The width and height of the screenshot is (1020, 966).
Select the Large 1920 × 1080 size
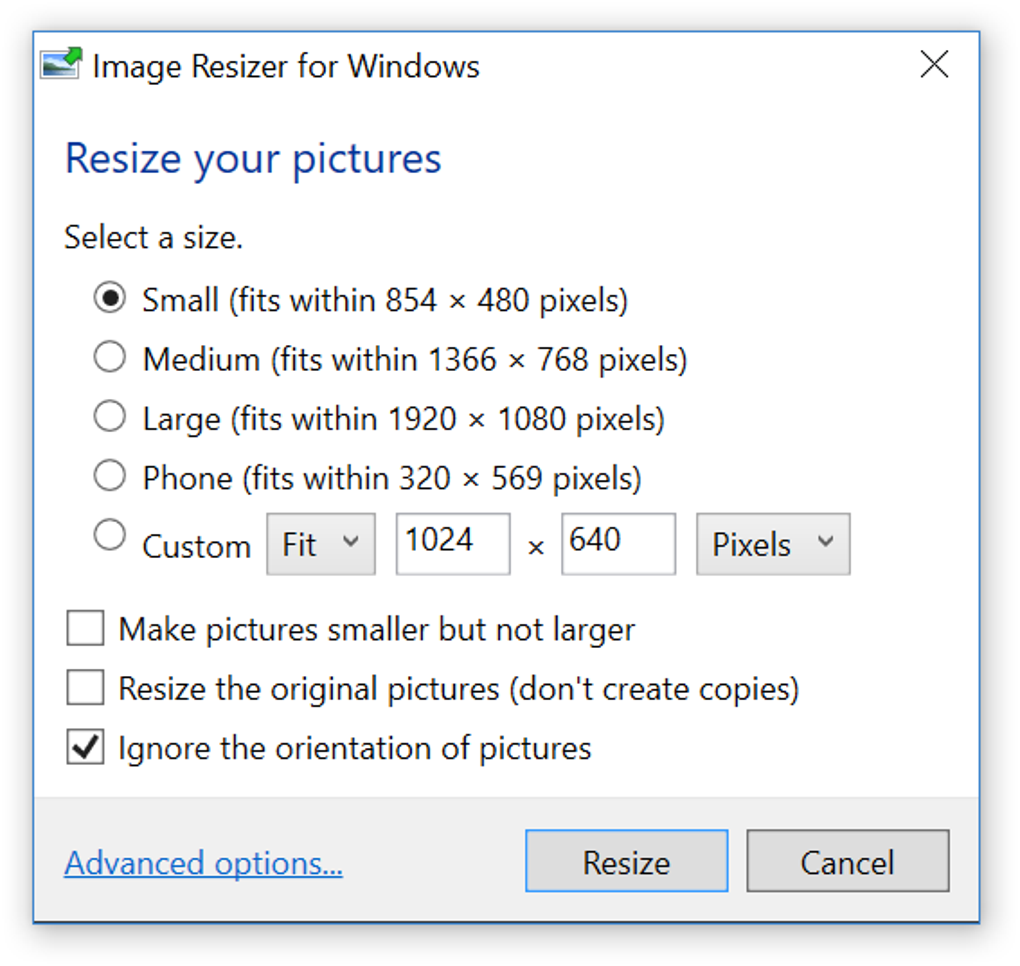coord(109,416)
